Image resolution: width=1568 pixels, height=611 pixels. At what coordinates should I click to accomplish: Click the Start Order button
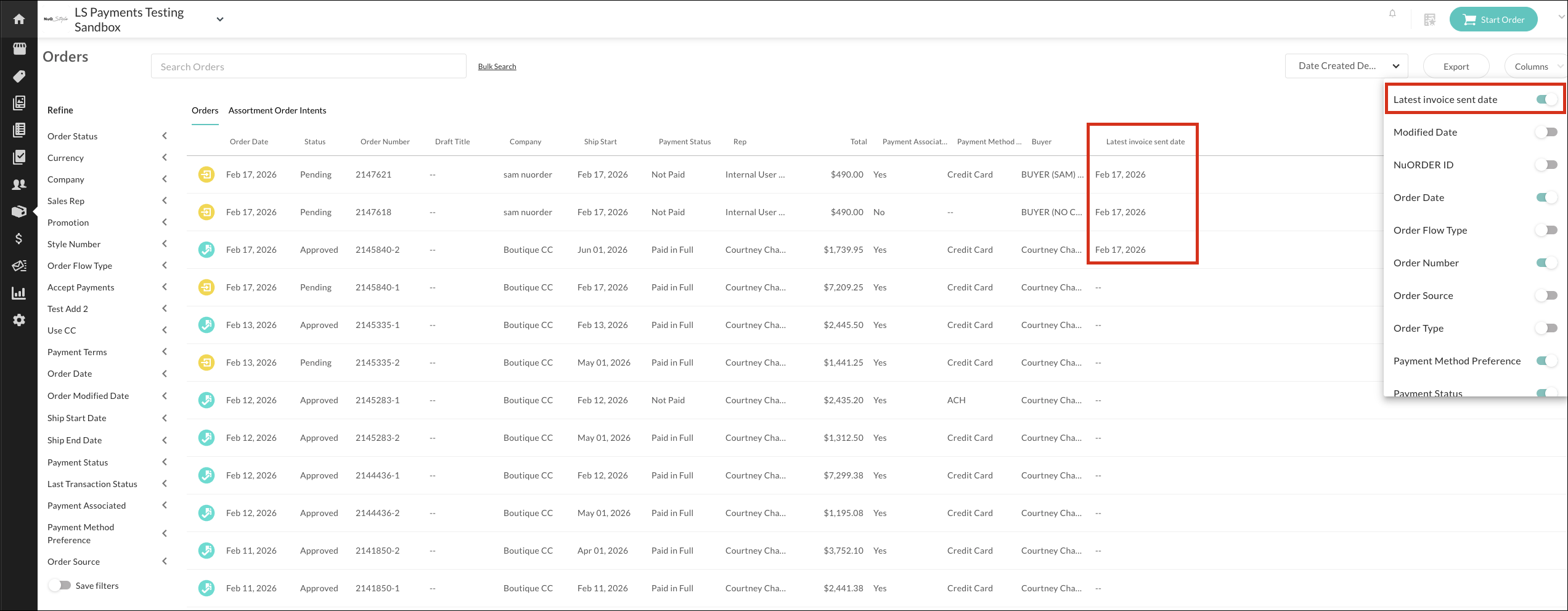1493,20
